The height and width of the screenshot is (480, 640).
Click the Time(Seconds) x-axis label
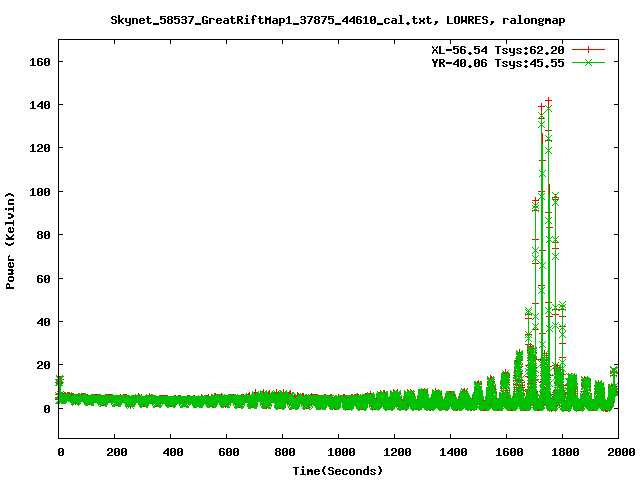click(x=338, y=471)
